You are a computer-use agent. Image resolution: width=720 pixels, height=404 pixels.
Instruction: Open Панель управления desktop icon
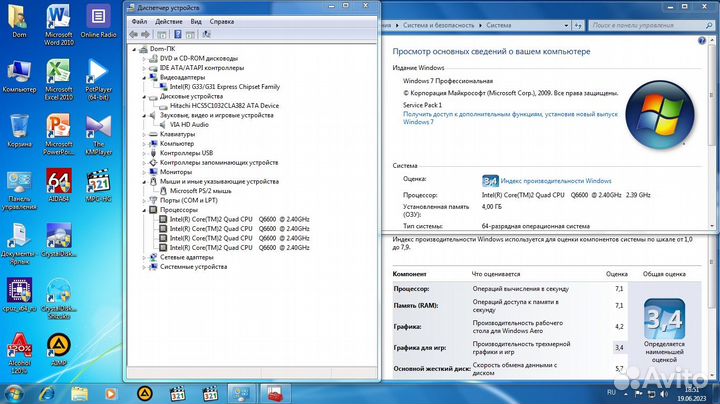pos(19,190)
